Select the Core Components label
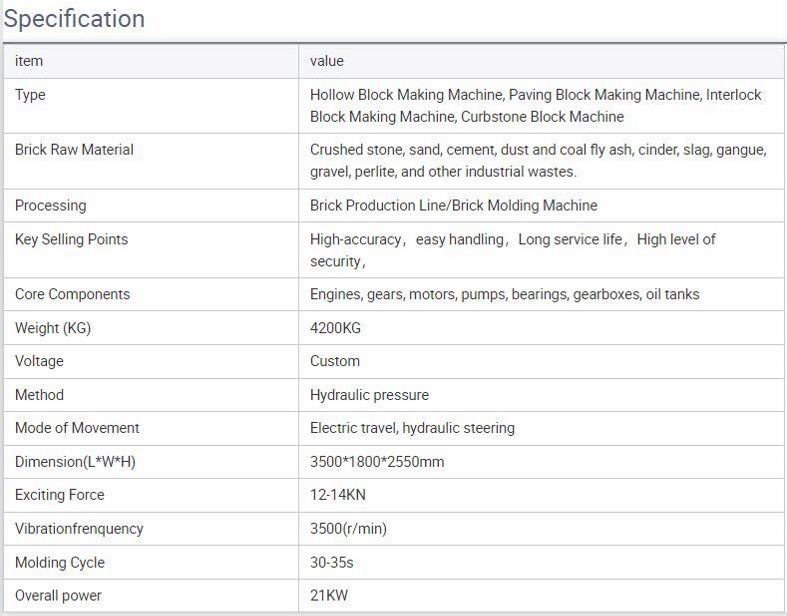This screenshot has width=787, height=616. pos(72,294)
